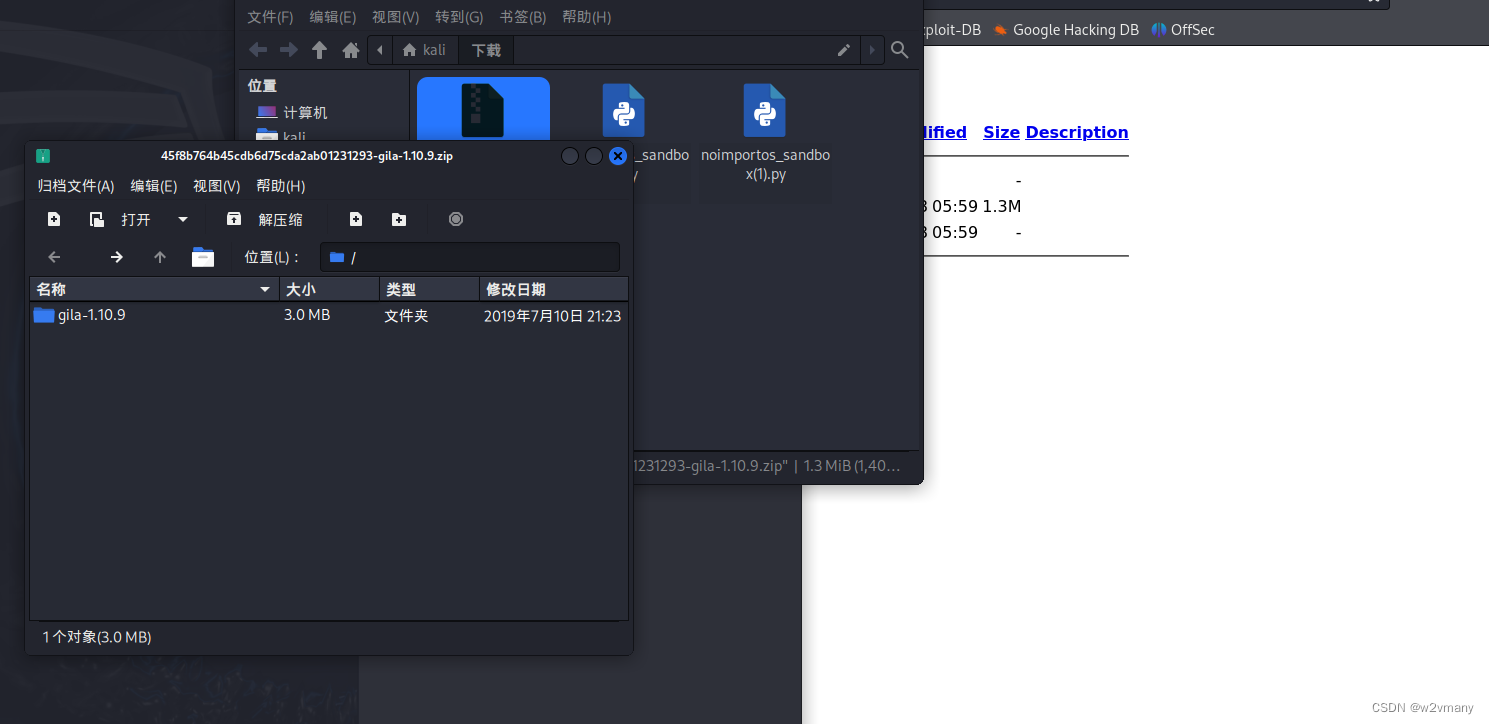1489x724 pixels.
Task: Sort by 修改日期 column header
Action: (x=554, y=289)
